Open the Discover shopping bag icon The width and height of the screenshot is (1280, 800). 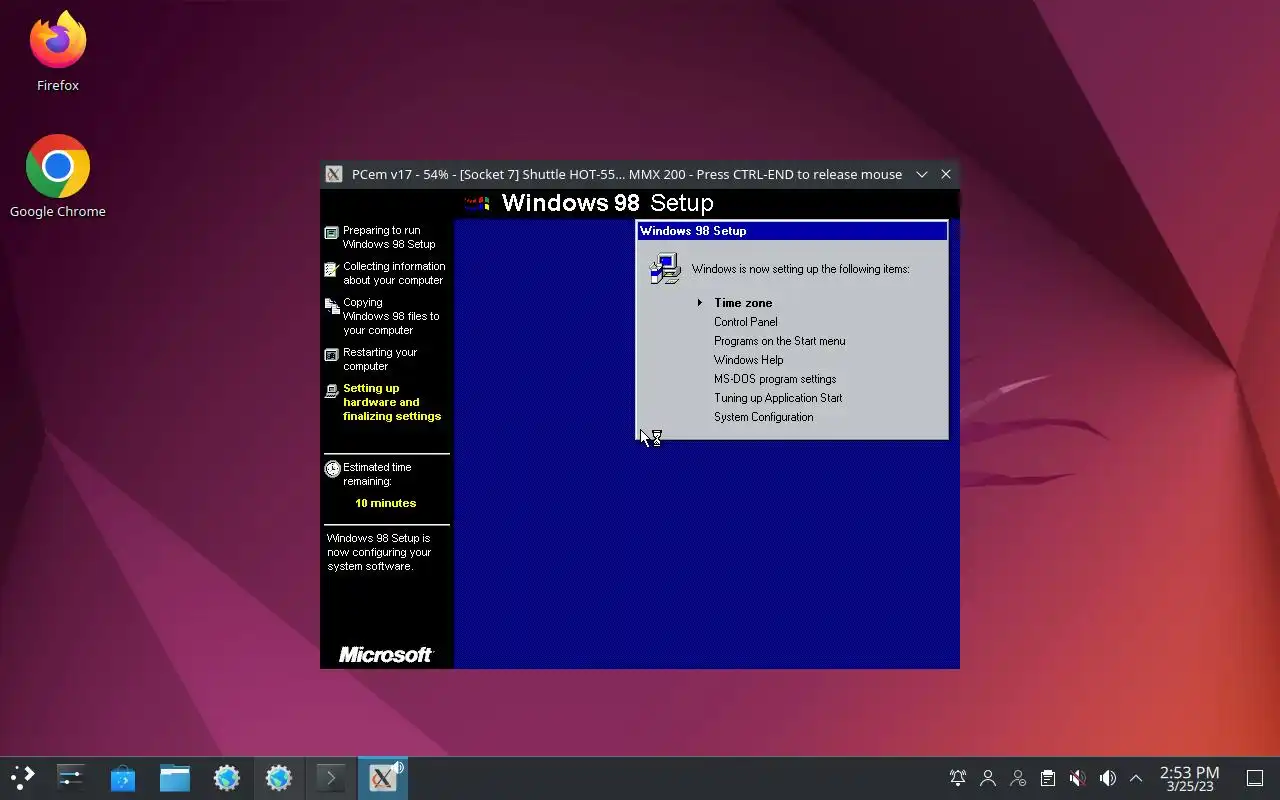[x=122, y=778]
